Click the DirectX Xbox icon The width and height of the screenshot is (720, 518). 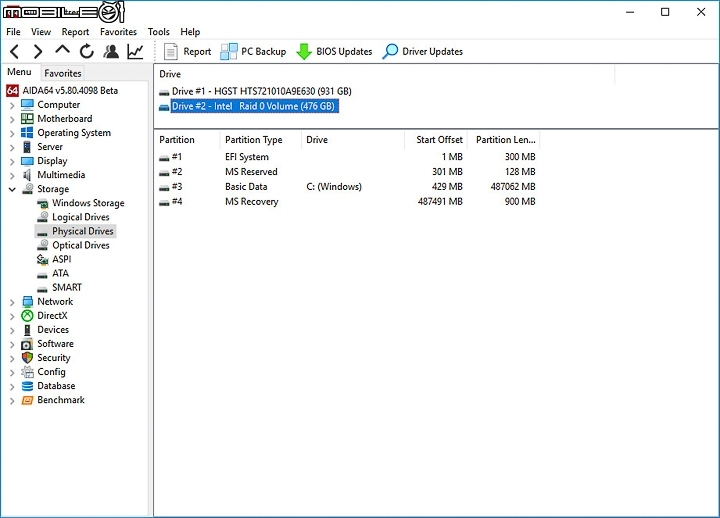tap(28, 315)
